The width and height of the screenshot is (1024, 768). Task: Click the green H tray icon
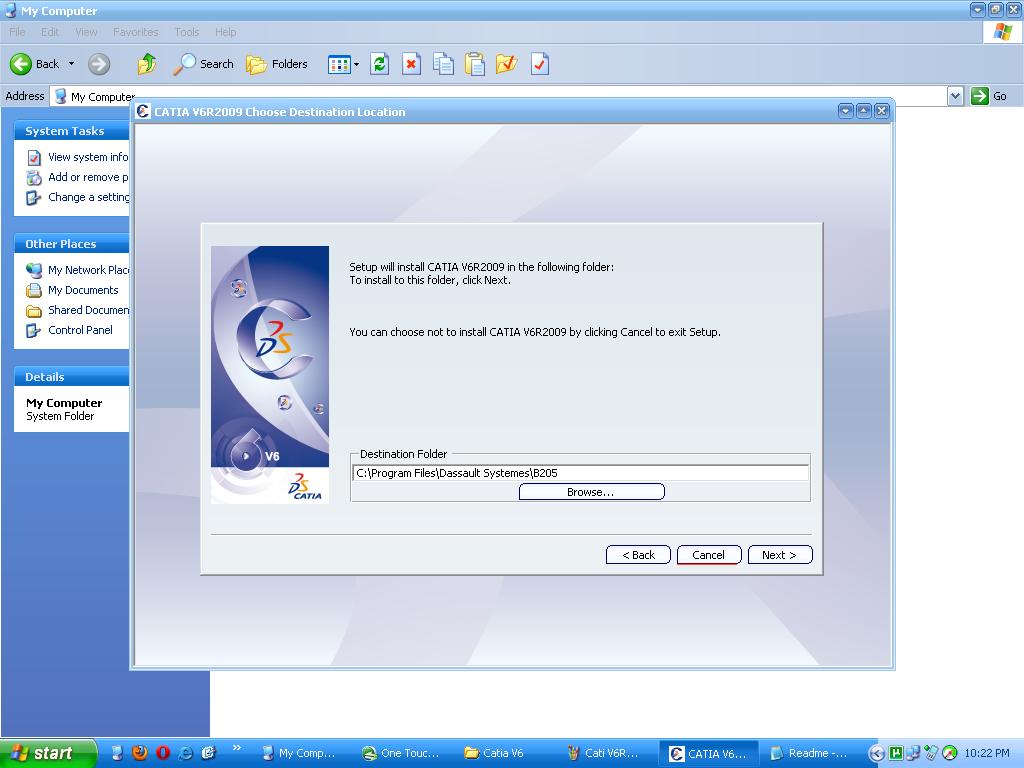(897, 753)
